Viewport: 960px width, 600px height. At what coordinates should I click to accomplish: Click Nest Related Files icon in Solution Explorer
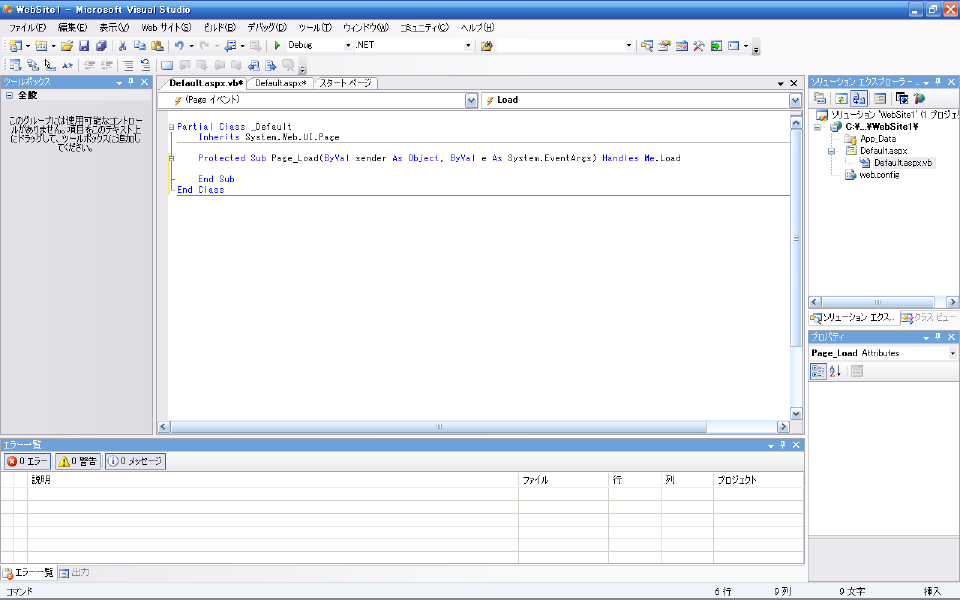coord(859,99)
